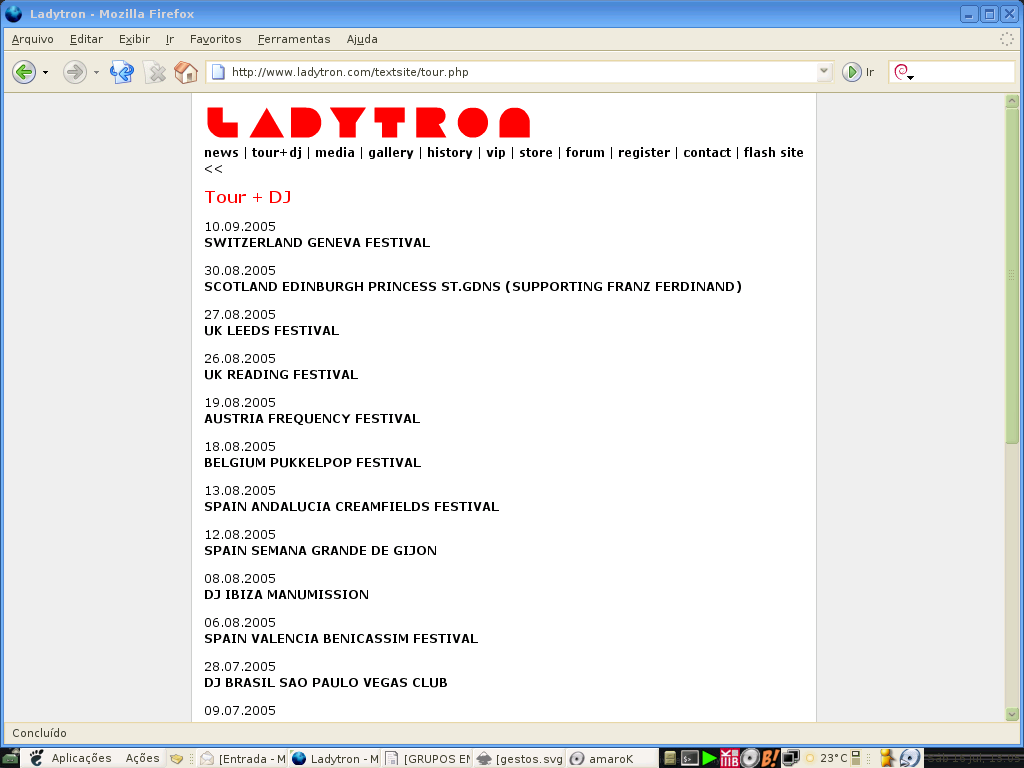This screenshot has height=768, width=1024.
Task: Click the DJ IBIZA MANUMISSION entry
Action: (286, 594)
